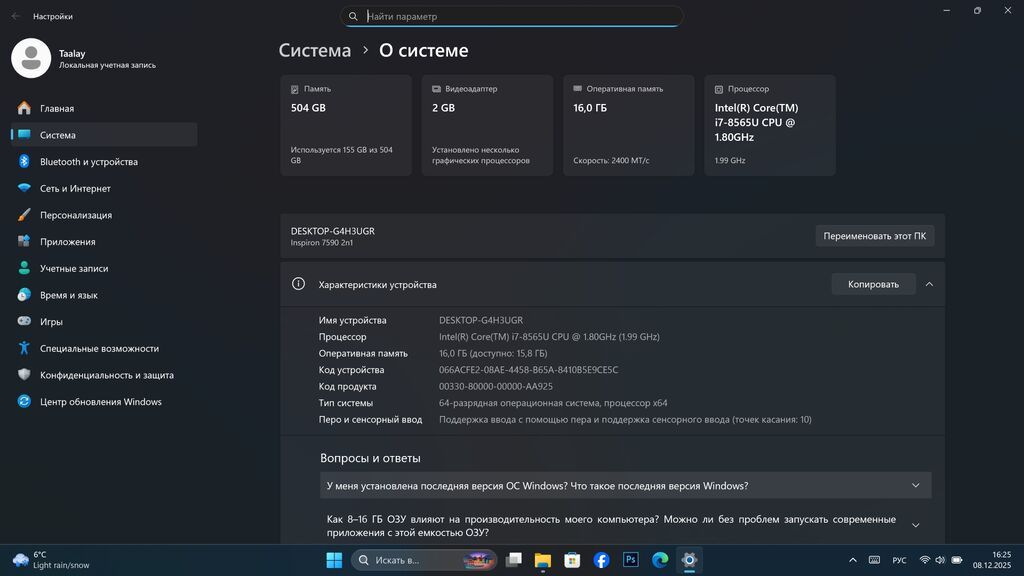Image resolution: width=1024 pixels, height=576 pixels.
Task: Expand the question about последняя версия Windows
Action: click(x=626, y=486)
